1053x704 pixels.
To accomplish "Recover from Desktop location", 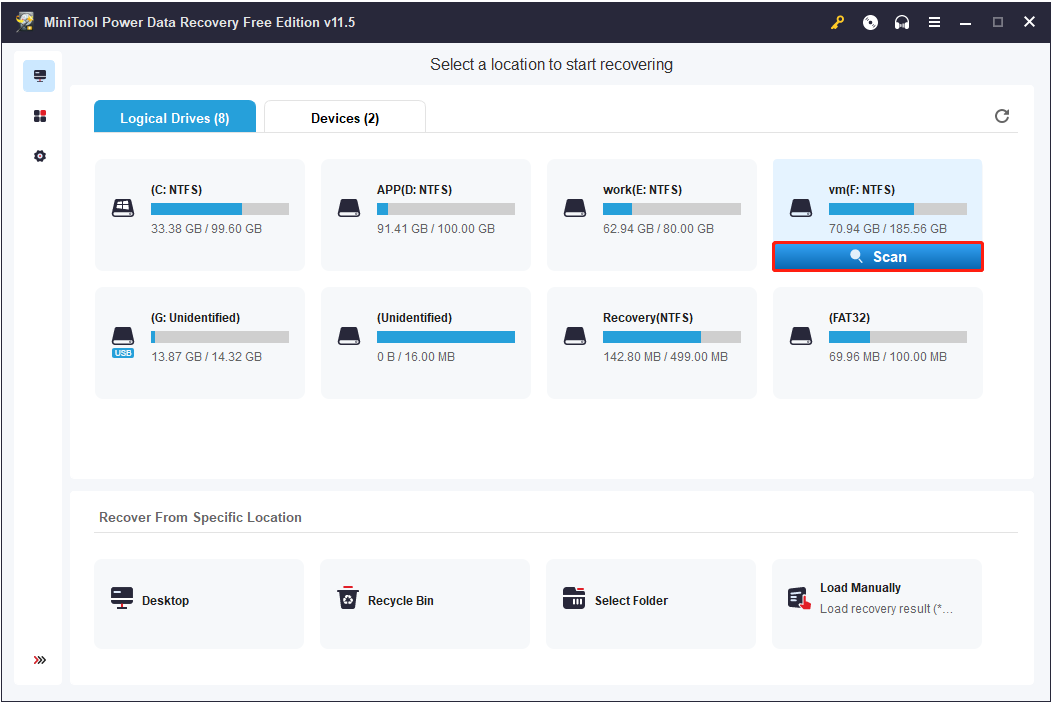I will click(199, 603).
